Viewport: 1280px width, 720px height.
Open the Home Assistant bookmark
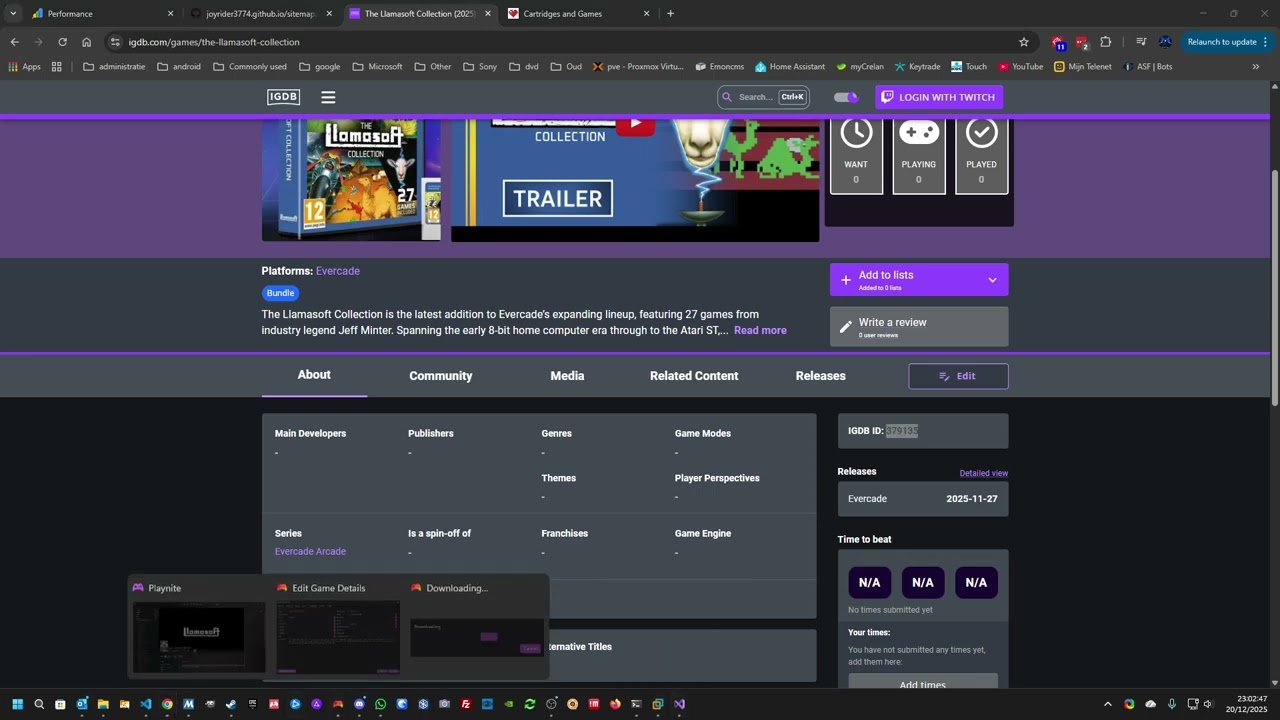[x=790, y=67]
